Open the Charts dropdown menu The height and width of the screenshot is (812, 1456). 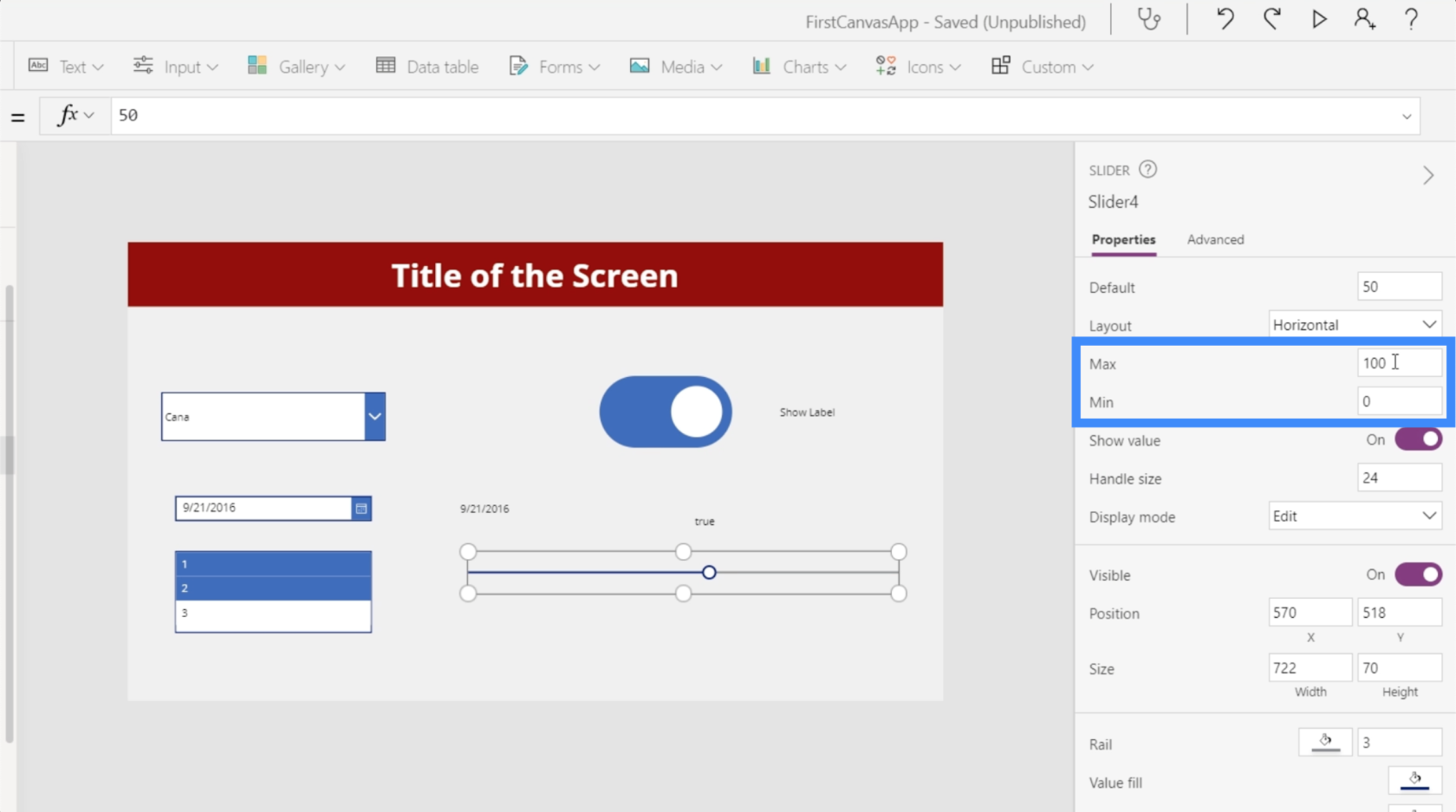840,67
